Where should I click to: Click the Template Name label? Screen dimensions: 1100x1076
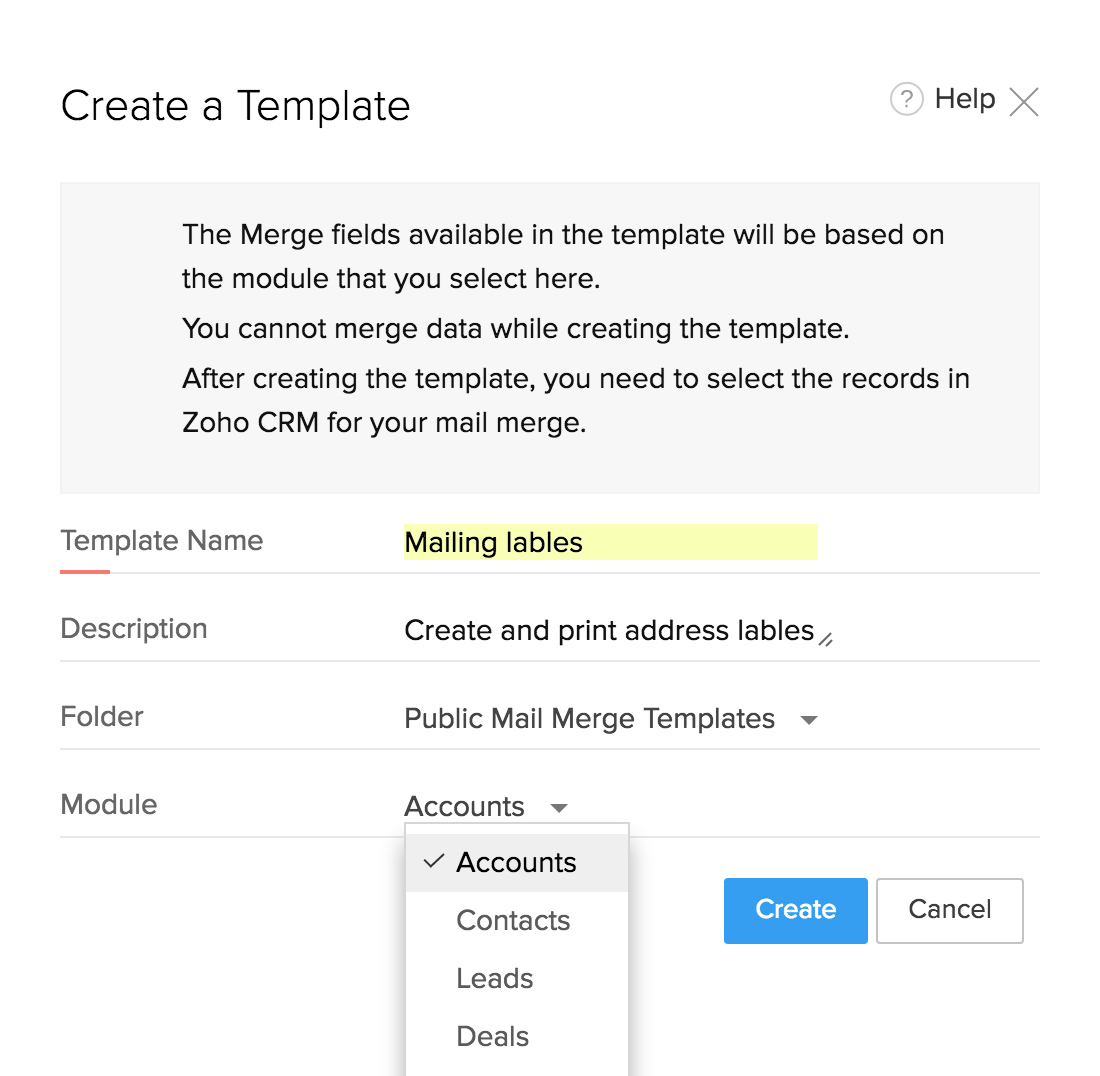[x=162, y=541]
